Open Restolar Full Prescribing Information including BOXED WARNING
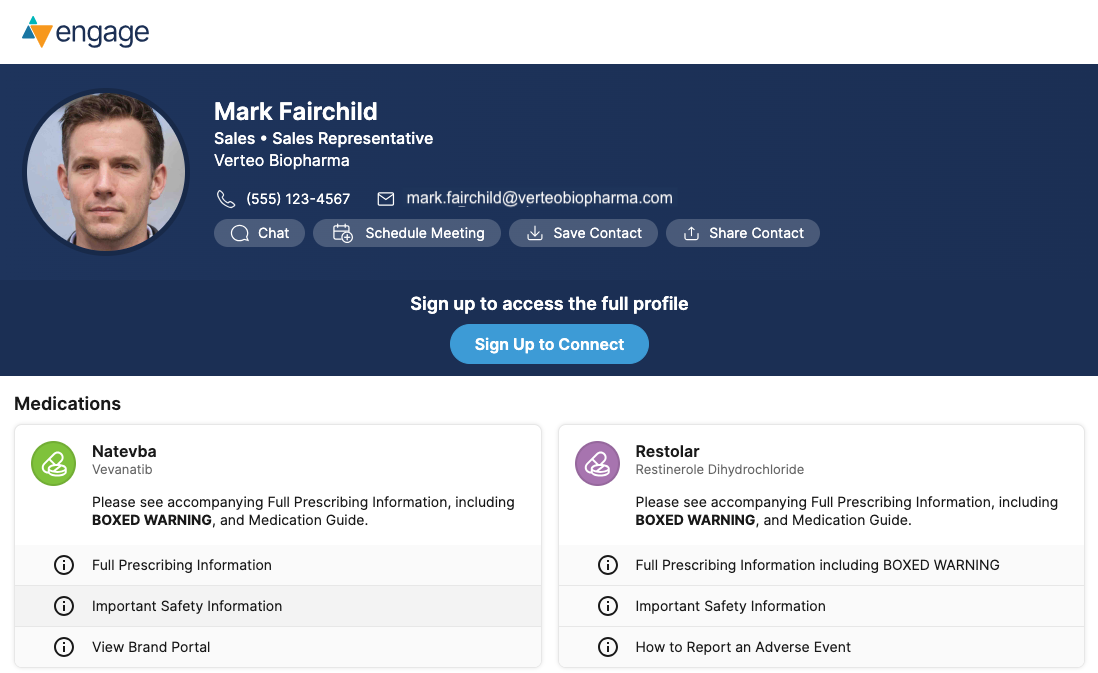1098x673 pixels. (x=817, y=565)
